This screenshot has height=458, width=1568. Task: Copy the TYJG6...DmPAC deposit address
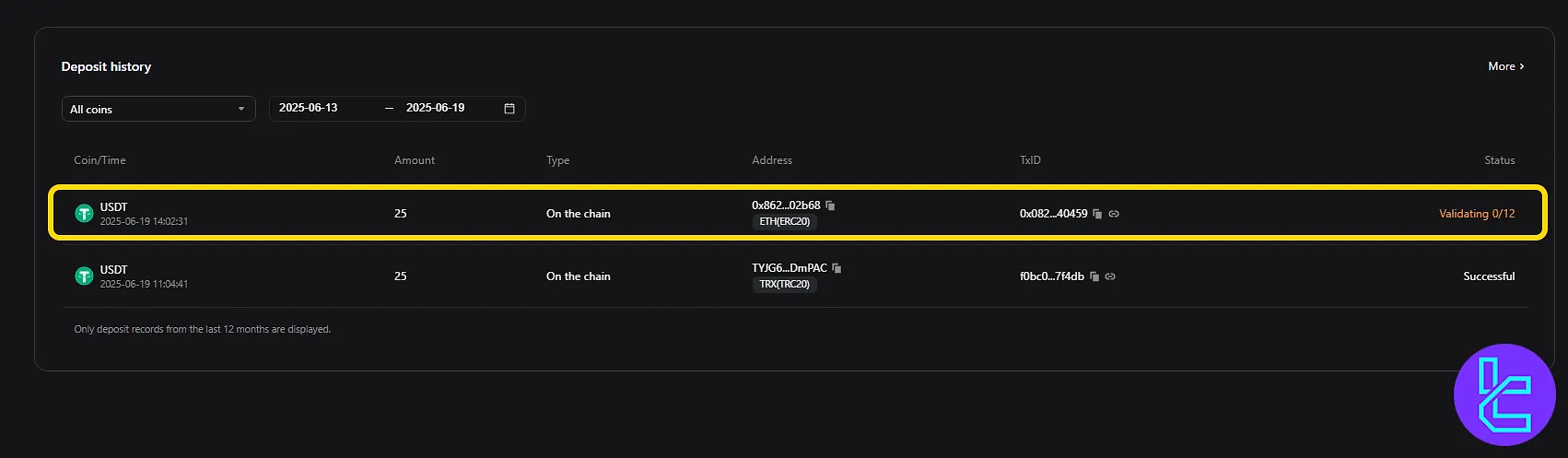[x=837, y=268]
